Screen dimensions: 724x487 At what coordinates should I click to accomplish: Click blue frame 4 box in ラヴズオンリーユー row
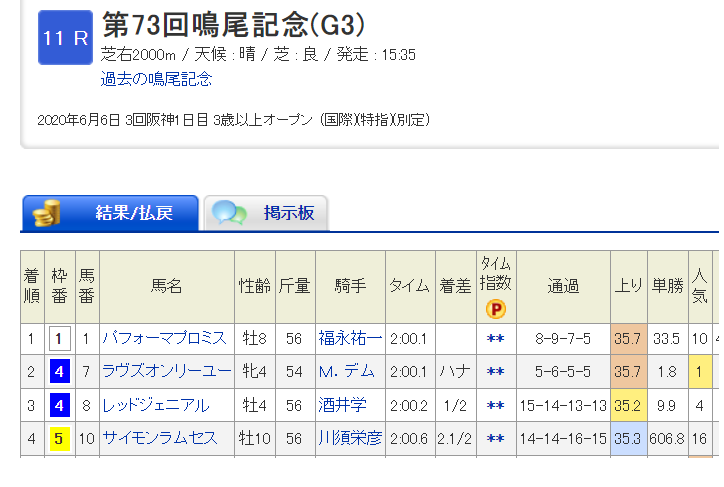60,371
